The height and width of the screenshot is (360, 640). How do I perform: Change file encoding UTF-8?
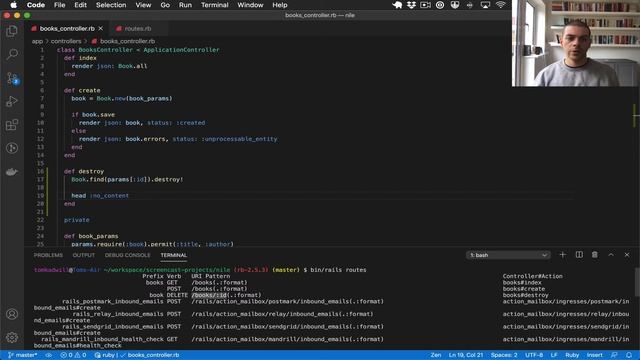click(534, 355)
